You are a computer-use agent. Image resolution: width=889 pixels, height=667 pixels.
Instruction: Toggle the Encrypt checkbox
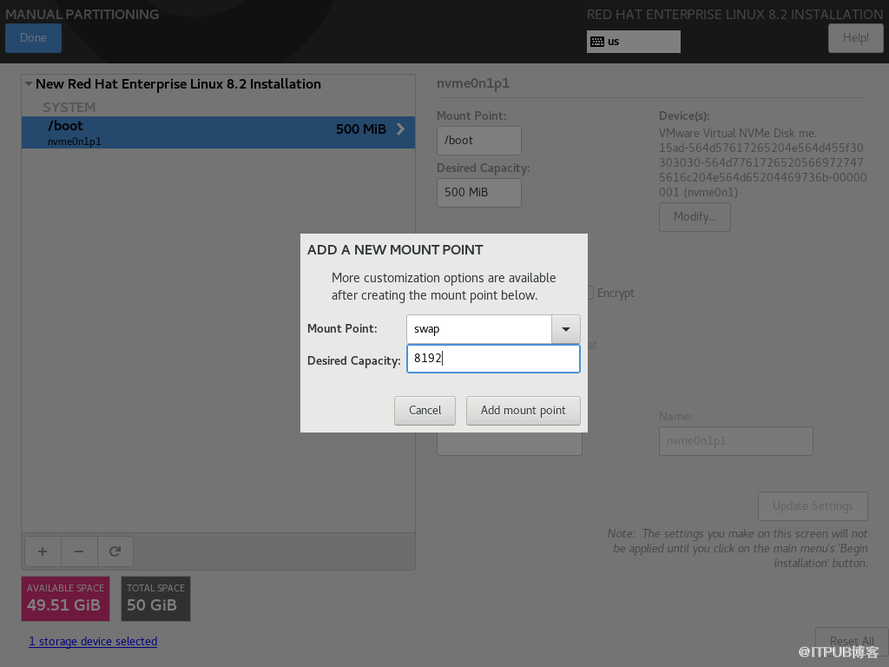tap(590, 293)
